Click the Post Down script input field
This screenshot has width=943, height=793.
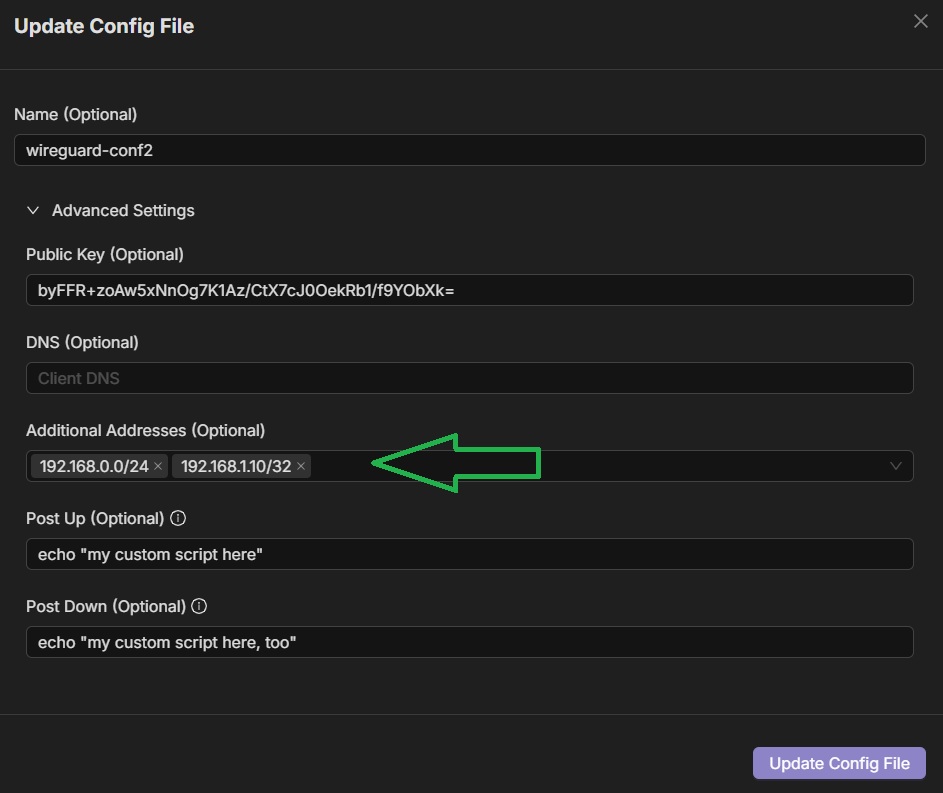[469, 642]
